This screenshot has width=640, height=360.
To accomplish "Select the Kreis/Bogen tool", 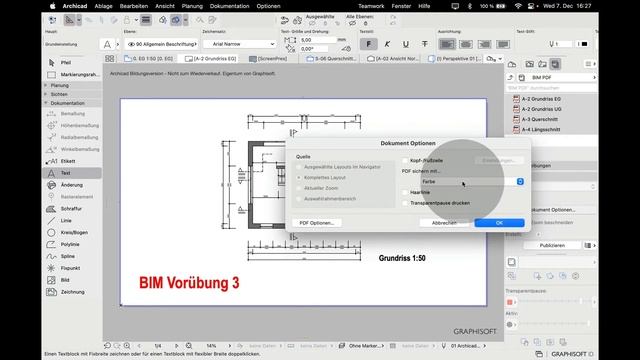I will 72,232.
